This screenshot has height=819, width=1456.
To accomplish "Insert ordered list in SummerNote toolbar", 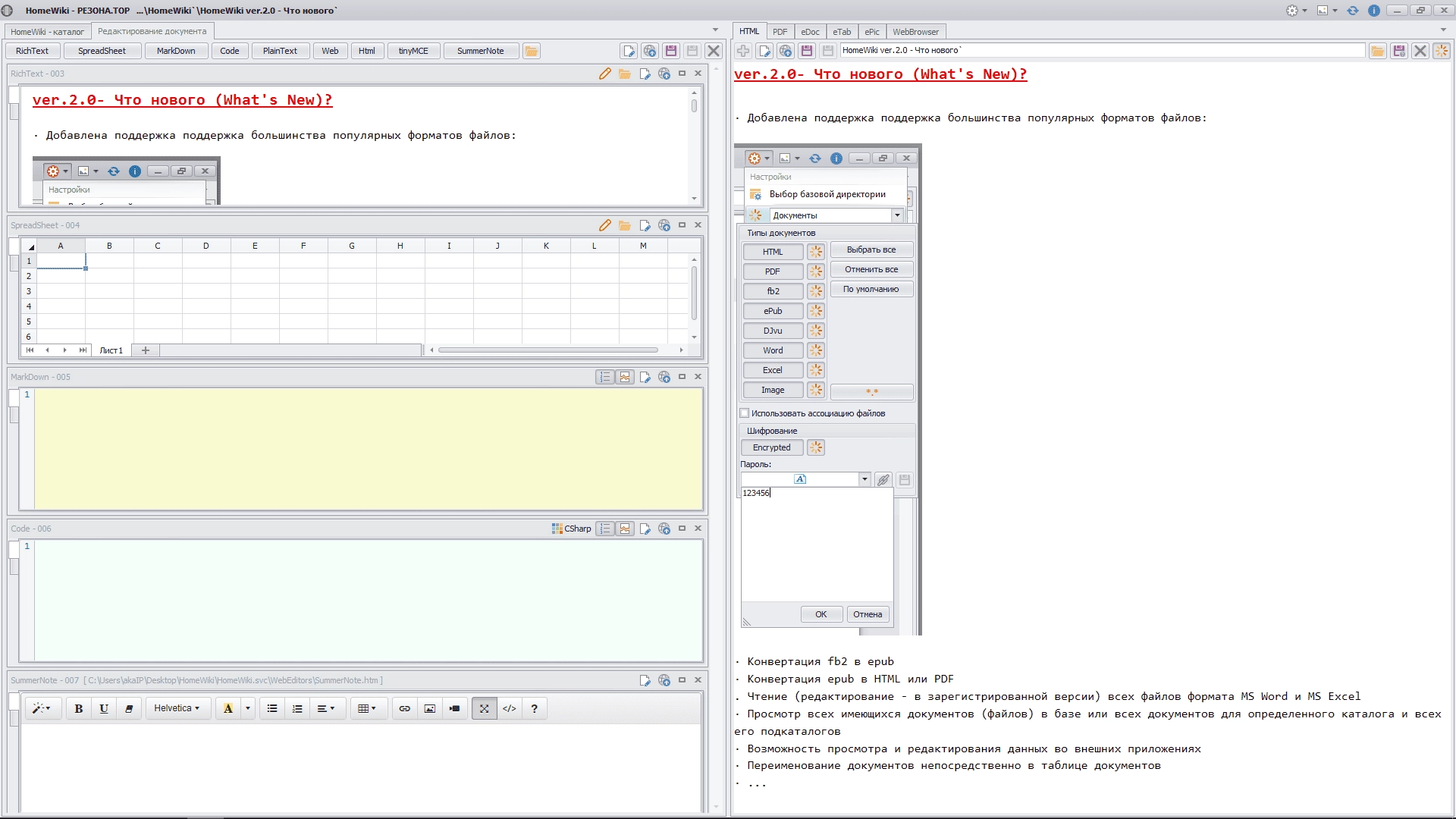I will click(x=297, y=708).
